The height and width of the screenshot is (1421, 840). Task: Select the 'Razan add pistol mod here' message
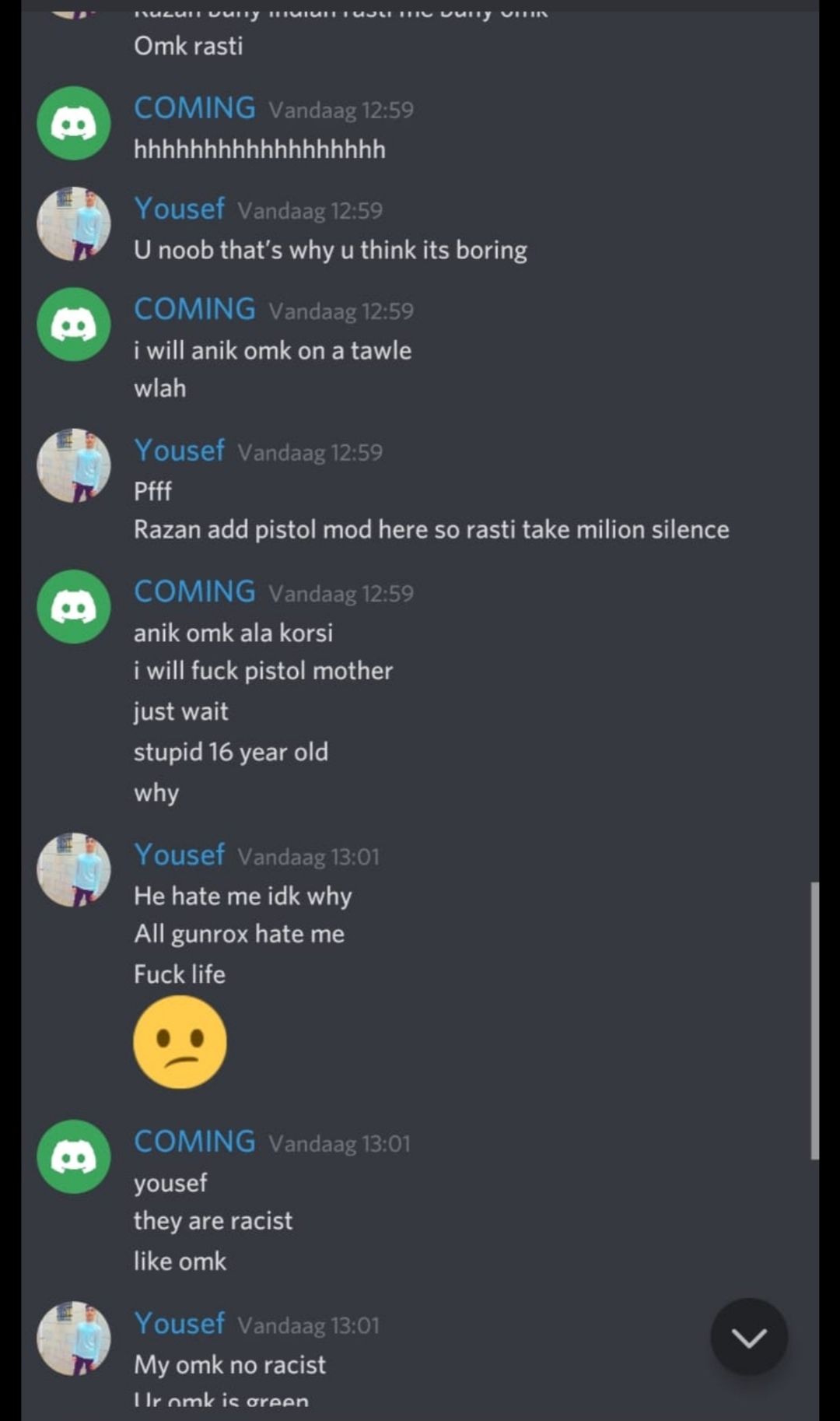431,530
